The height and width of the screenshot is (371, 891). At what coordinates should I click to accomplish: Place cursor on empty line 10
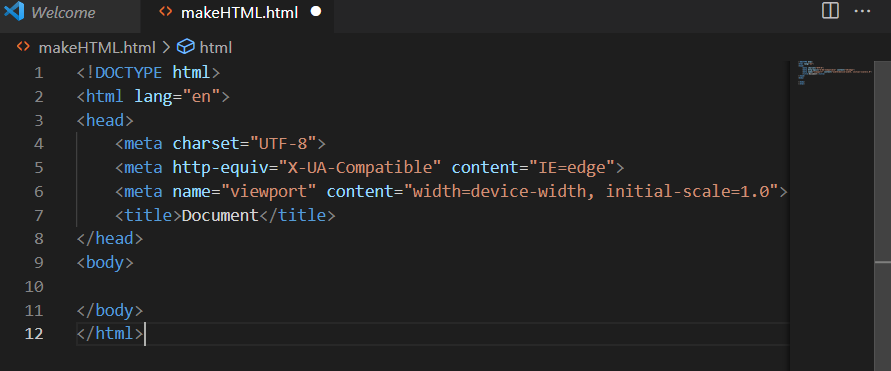coord(432,286)
